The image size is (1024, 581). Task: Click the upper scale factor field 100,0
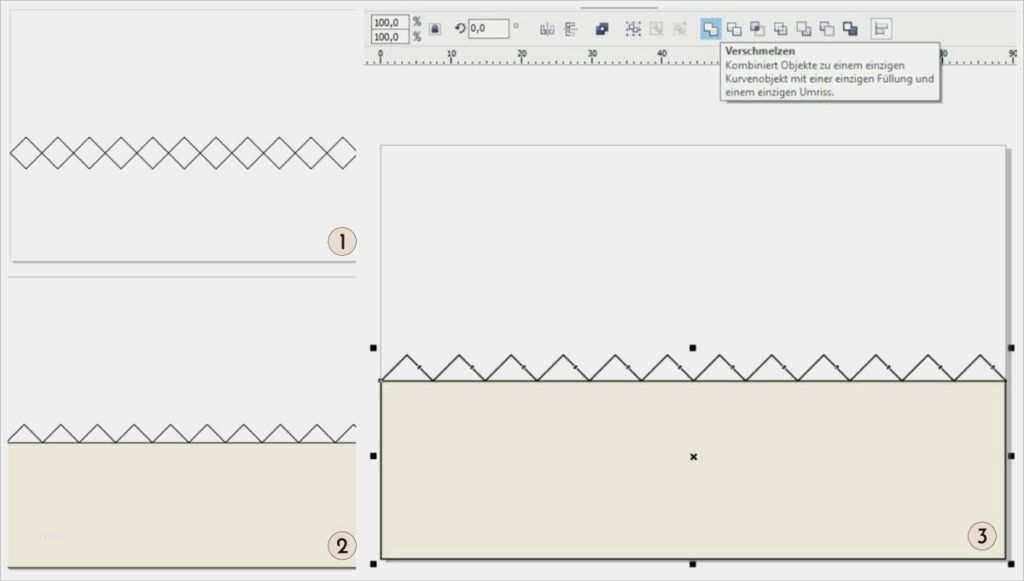(x=389, y=22)
